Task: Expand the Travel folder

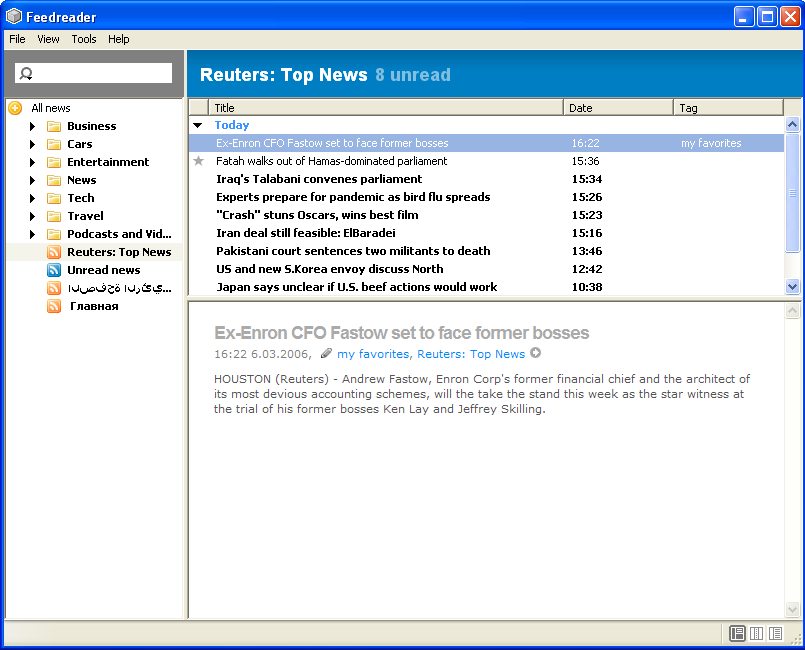Action: coord(32,216)
